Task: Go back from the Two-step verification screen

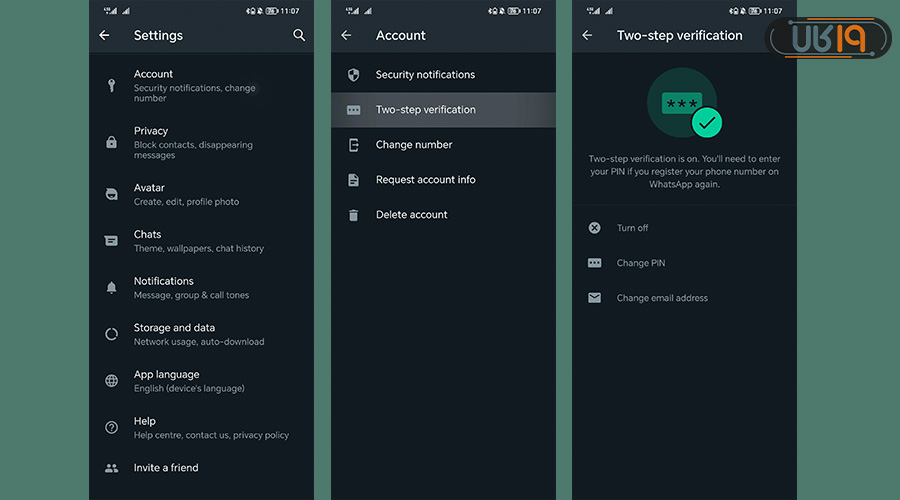Action: click(x=587, y=35)
